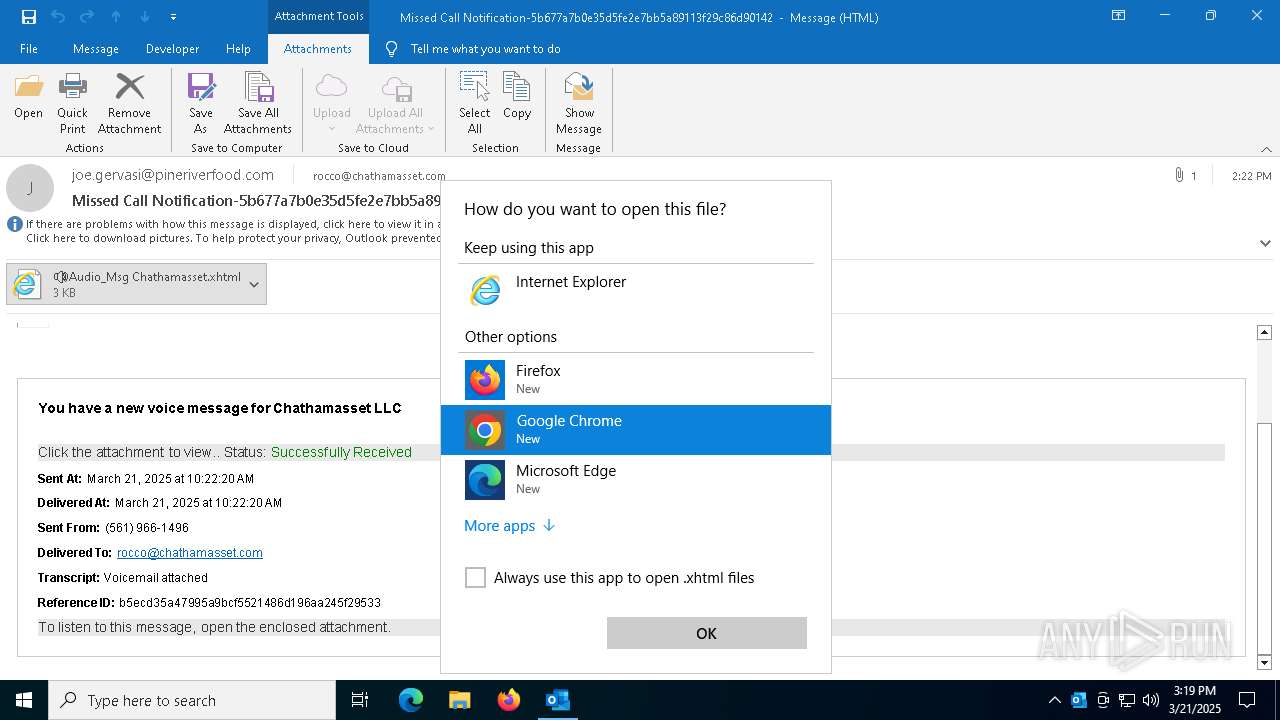This screenshot has height=720, width=1280.
Task: Collapse the ribbon with the chevron arrow
Action: point(1266,149)
